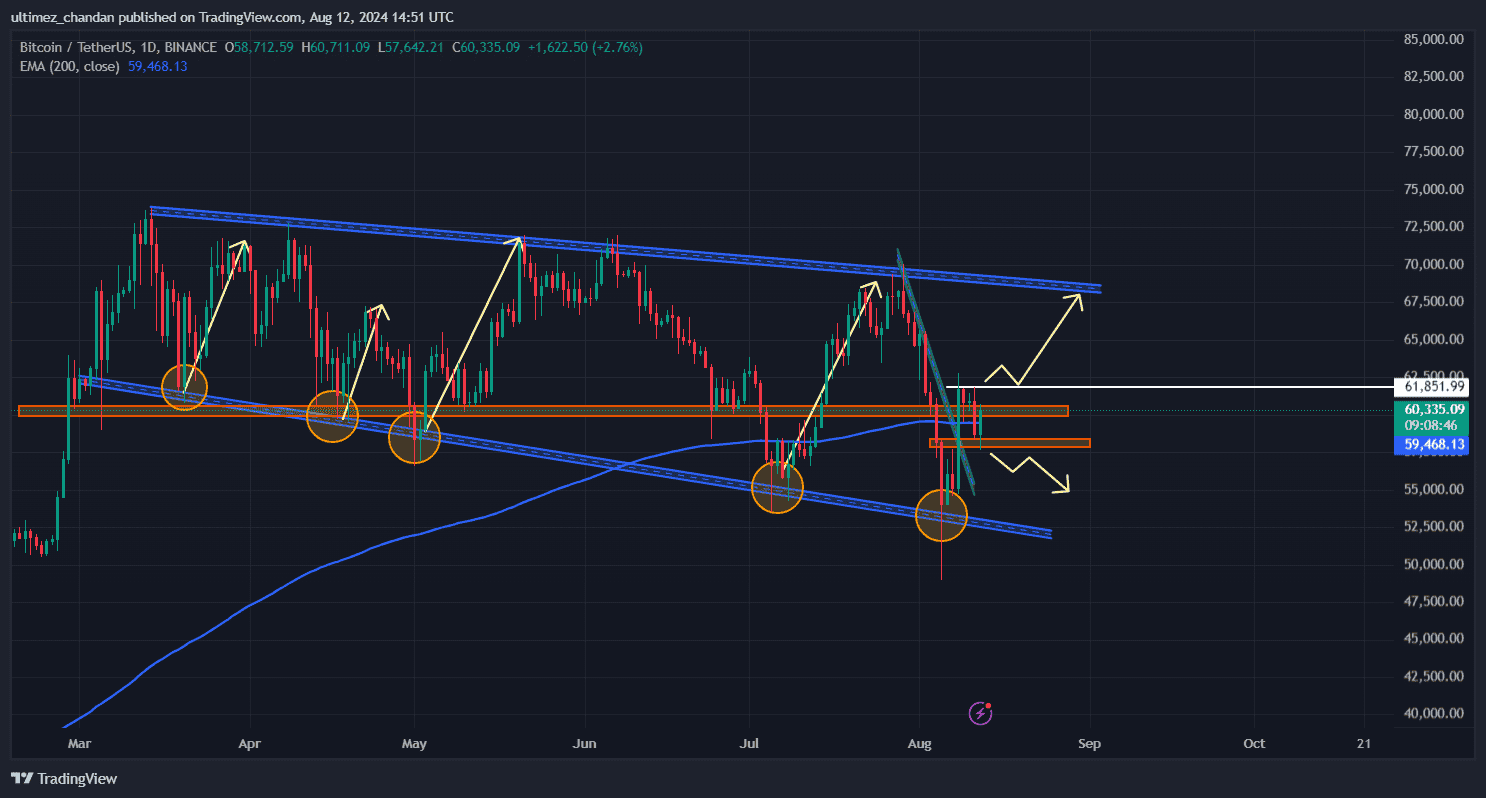Click the EMA value 59,468.13 in legend

[158, 66]
